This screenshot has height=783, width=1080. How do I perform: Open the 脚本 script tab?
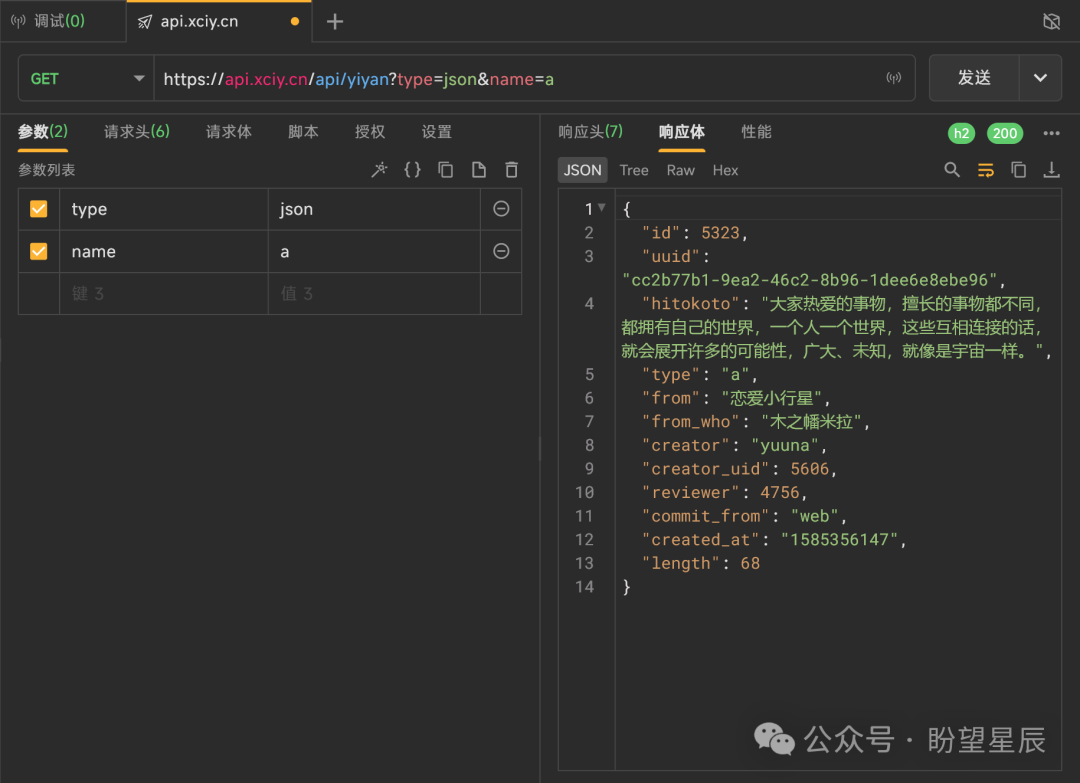[x=303, y=132]
